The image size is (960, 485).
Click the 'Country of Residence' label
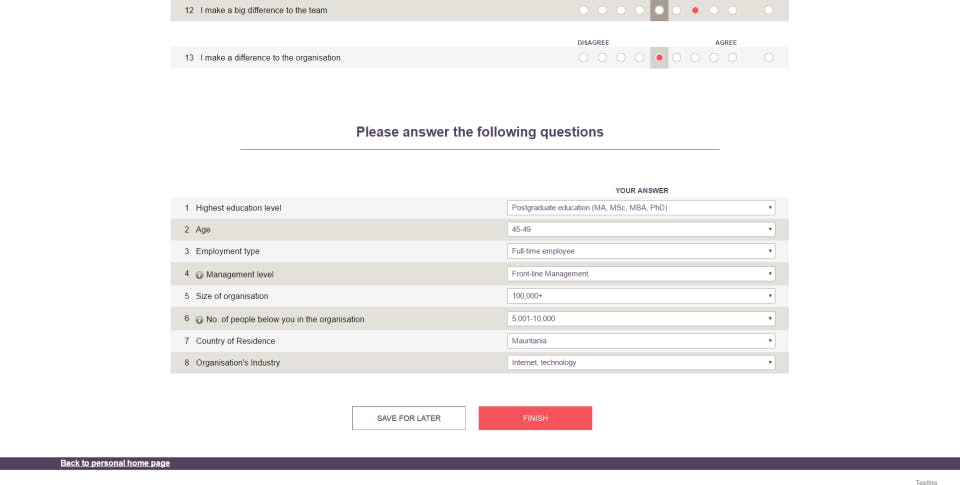pos(235,341)
